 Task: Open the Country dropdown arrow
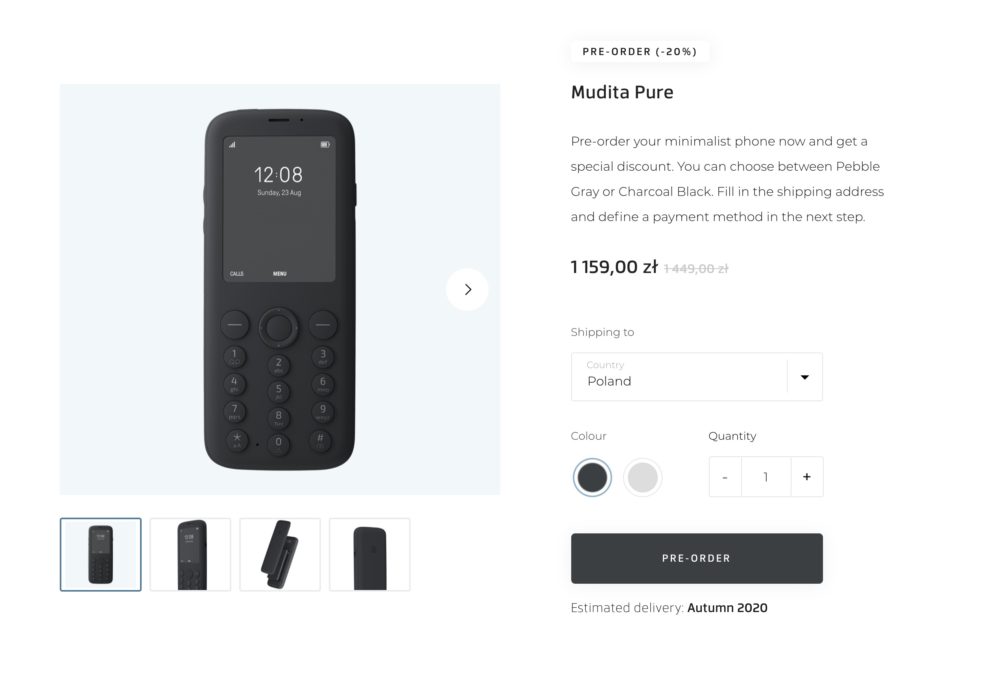(x=805, y=377)
